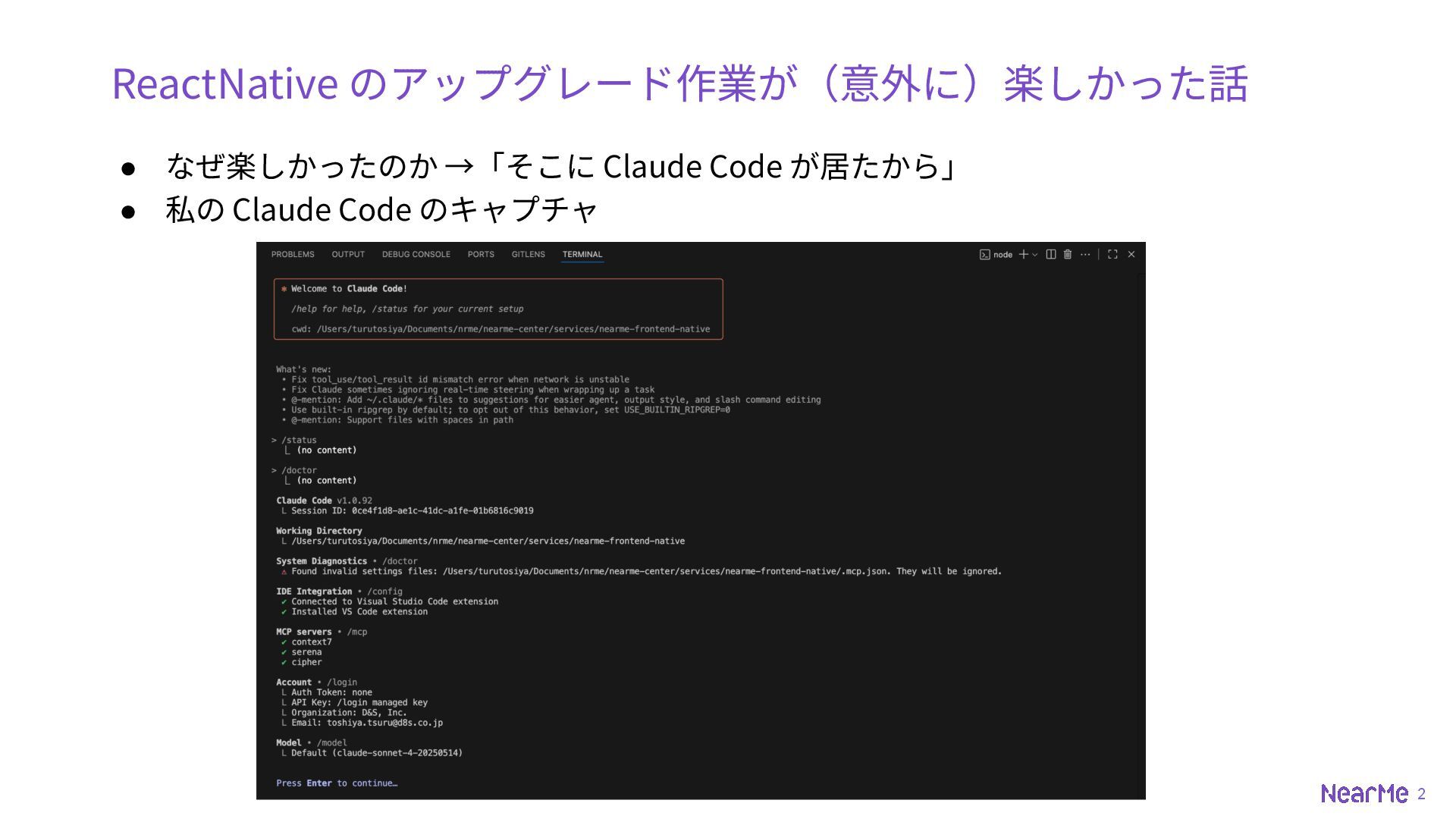Click the '> /status' command line
The width and height of the screenshot is (1456, 819).
coord(294,441)
